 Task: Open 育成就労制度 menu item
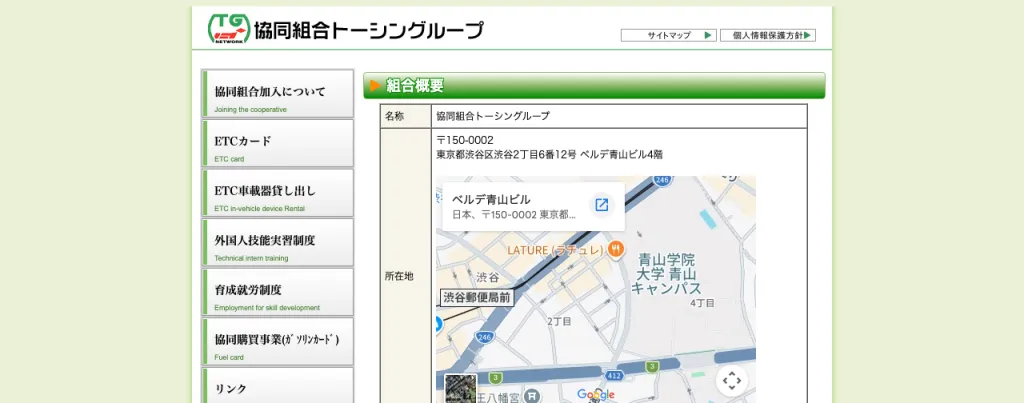pos(278,293)
